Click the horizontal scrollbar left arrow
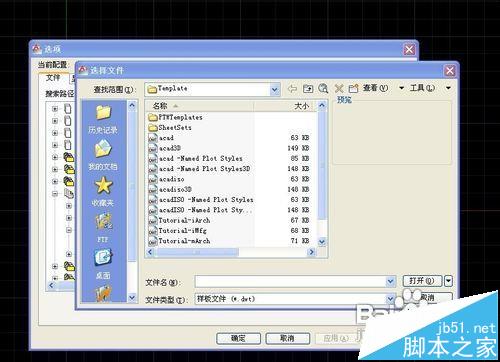500x362 pixels. coord(150,252)
